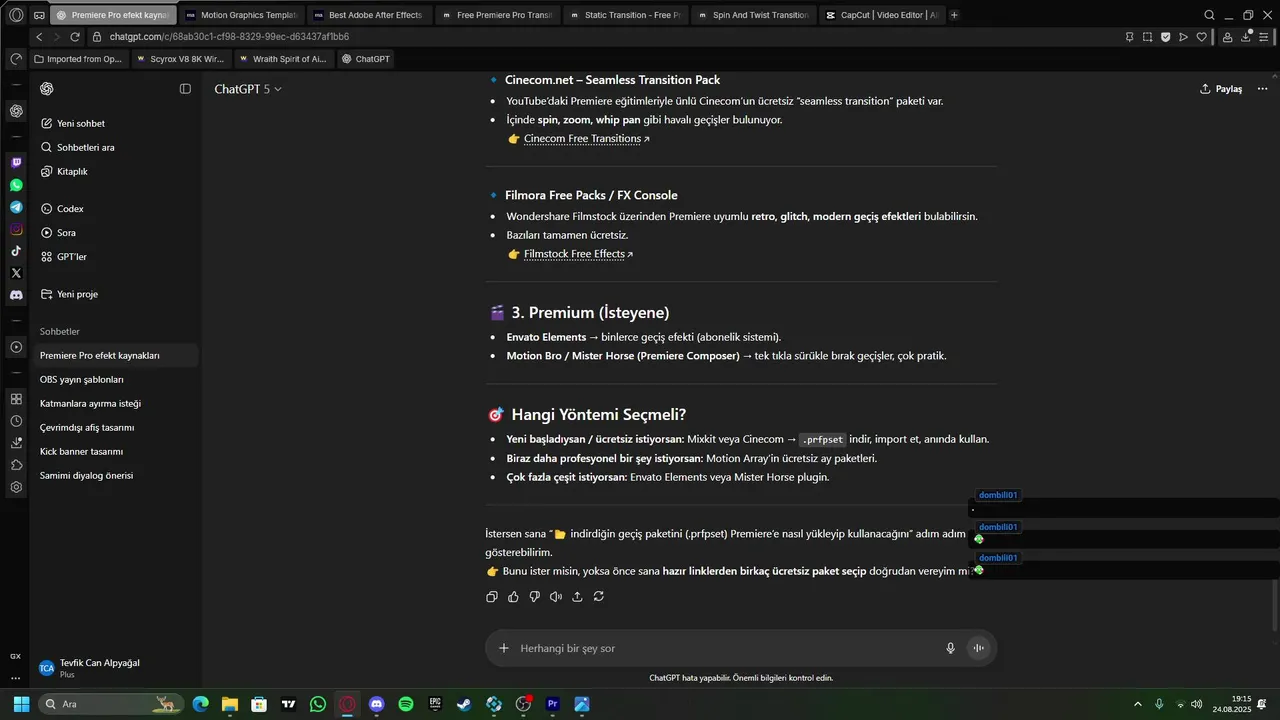Click the microphone dictation icon
The width and height of the screenshot is (1280, 720).
click(950, 648)
